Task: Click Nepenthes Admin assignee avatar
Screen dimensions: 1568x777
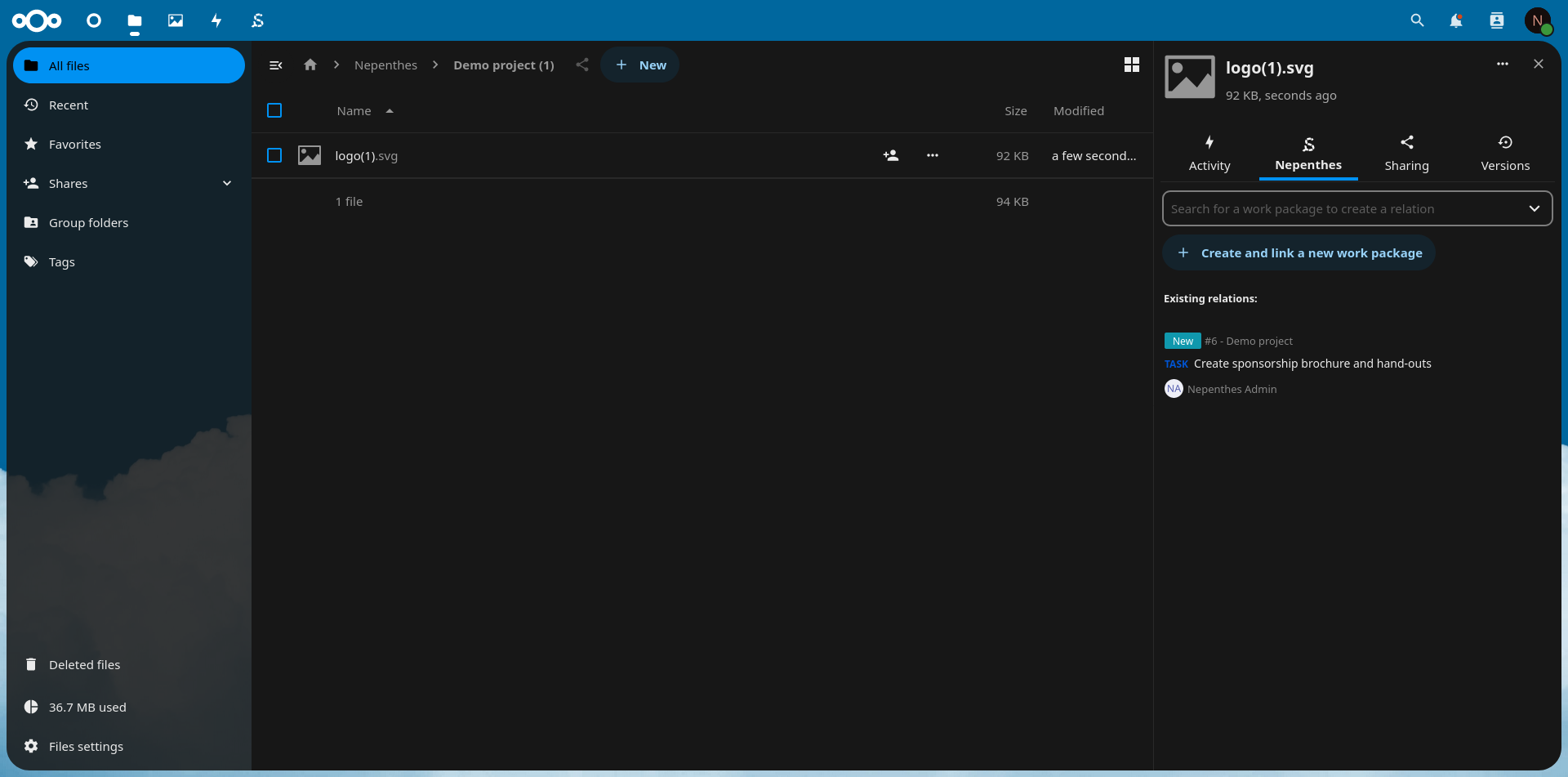Action: (1174, 389)
